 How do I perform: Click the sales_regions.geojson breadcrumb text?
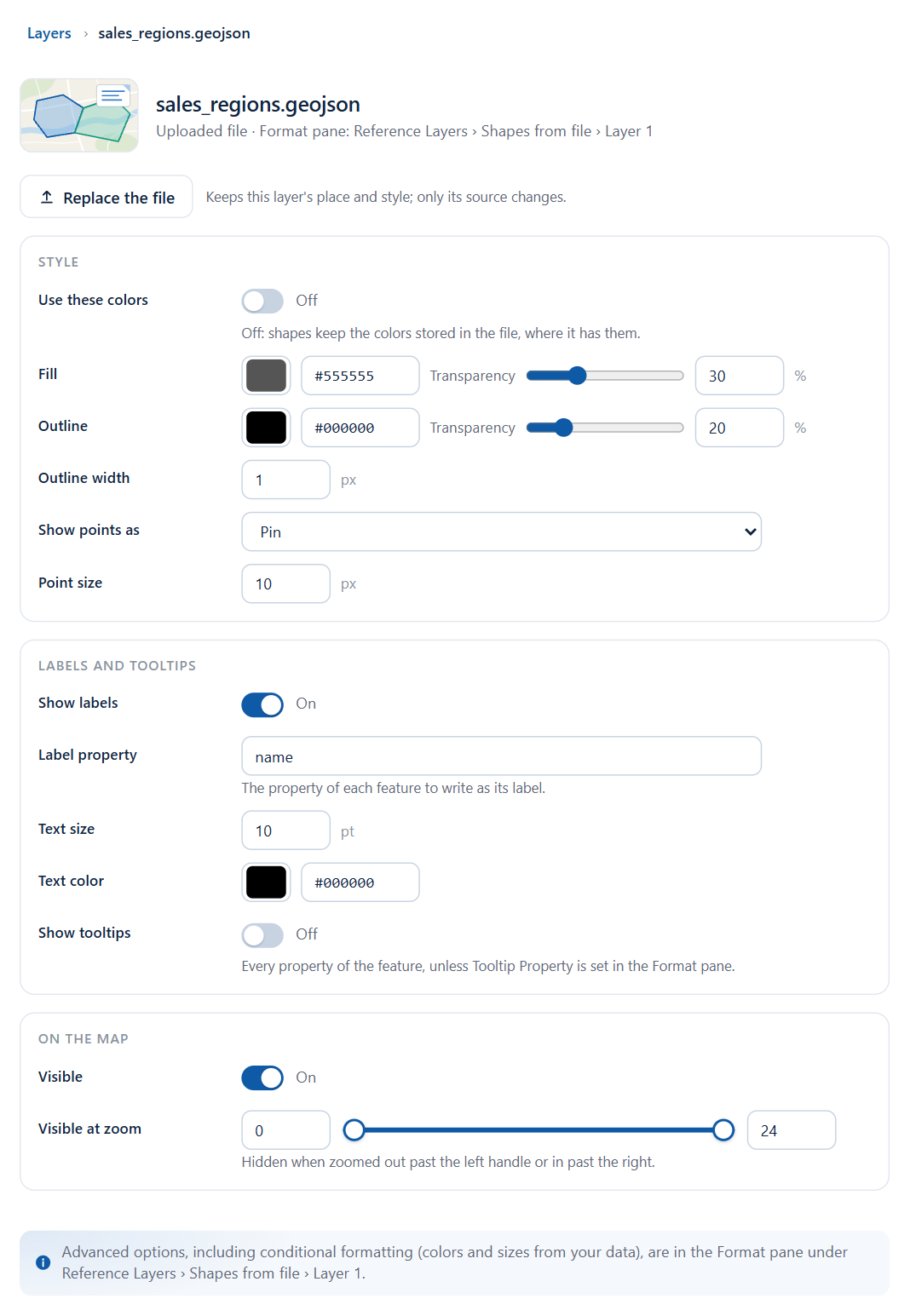point(174,33)
